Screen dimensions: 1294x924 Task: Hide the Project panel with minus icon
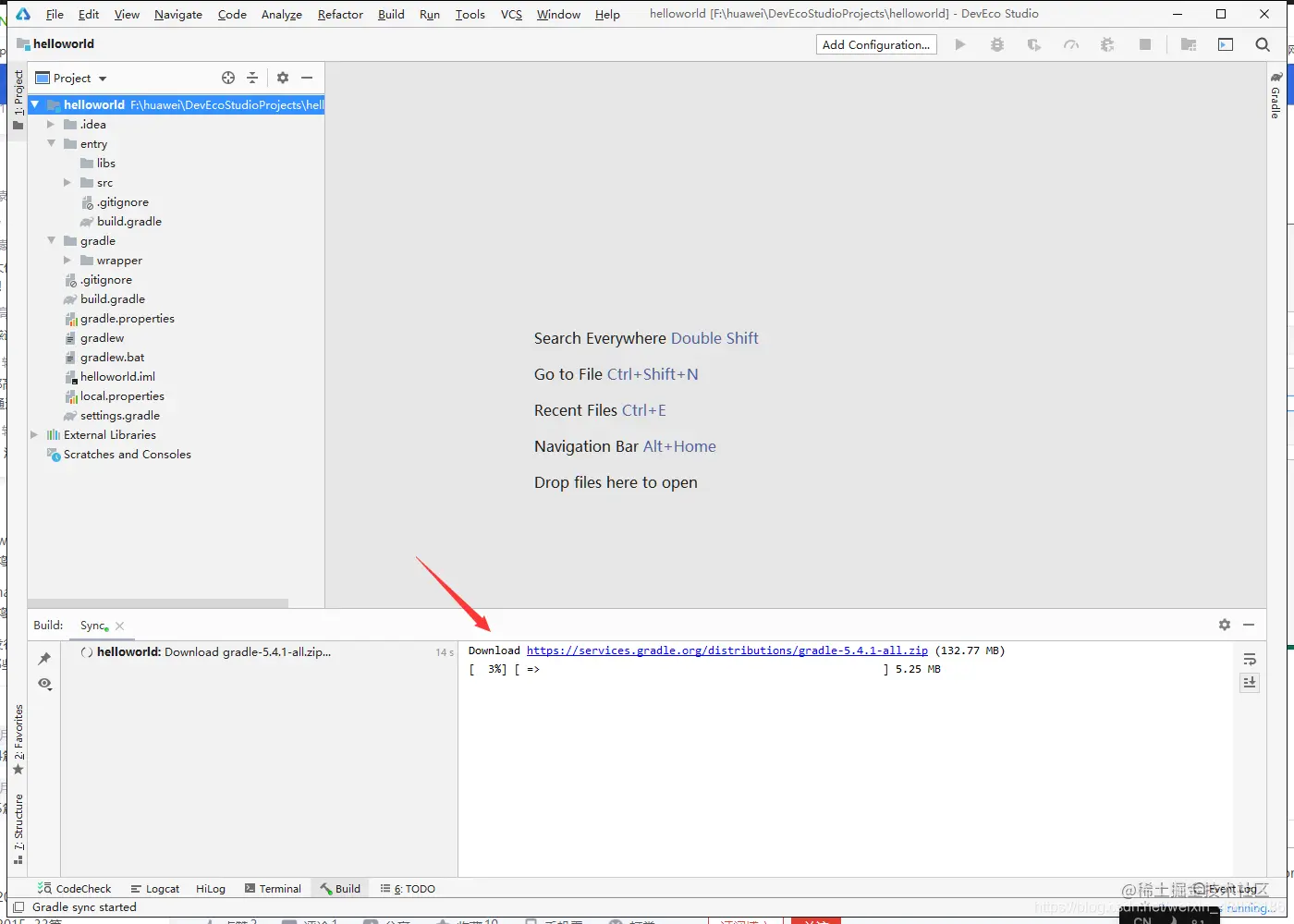307,78
